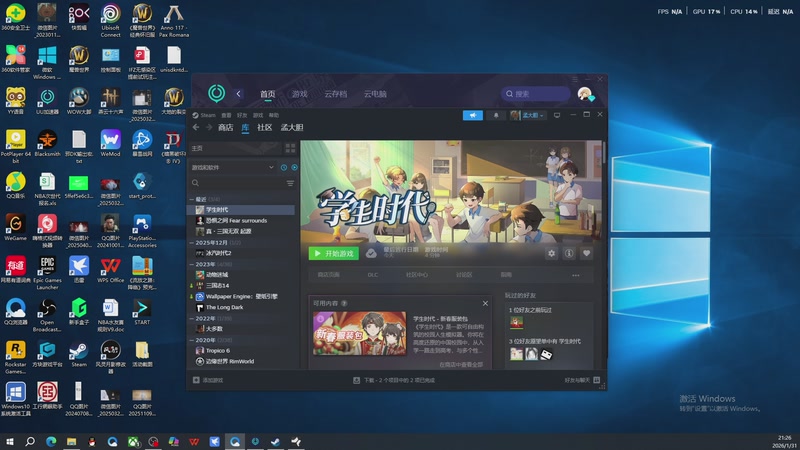
Task: Sort library by recent activity clock
Action: (284, 167)
